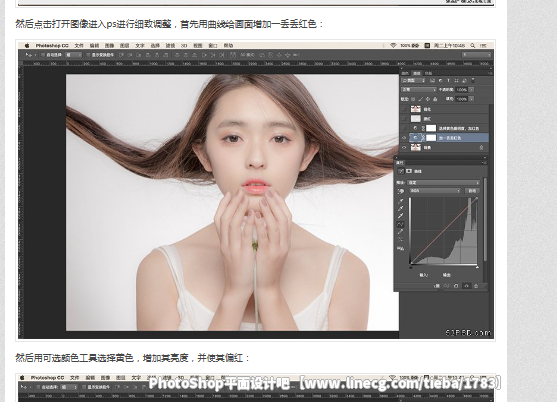The width and height of the screenshot is (557, 402).
Task: Select the curves adjustment icon in Properties
Action: click(401, 171)
